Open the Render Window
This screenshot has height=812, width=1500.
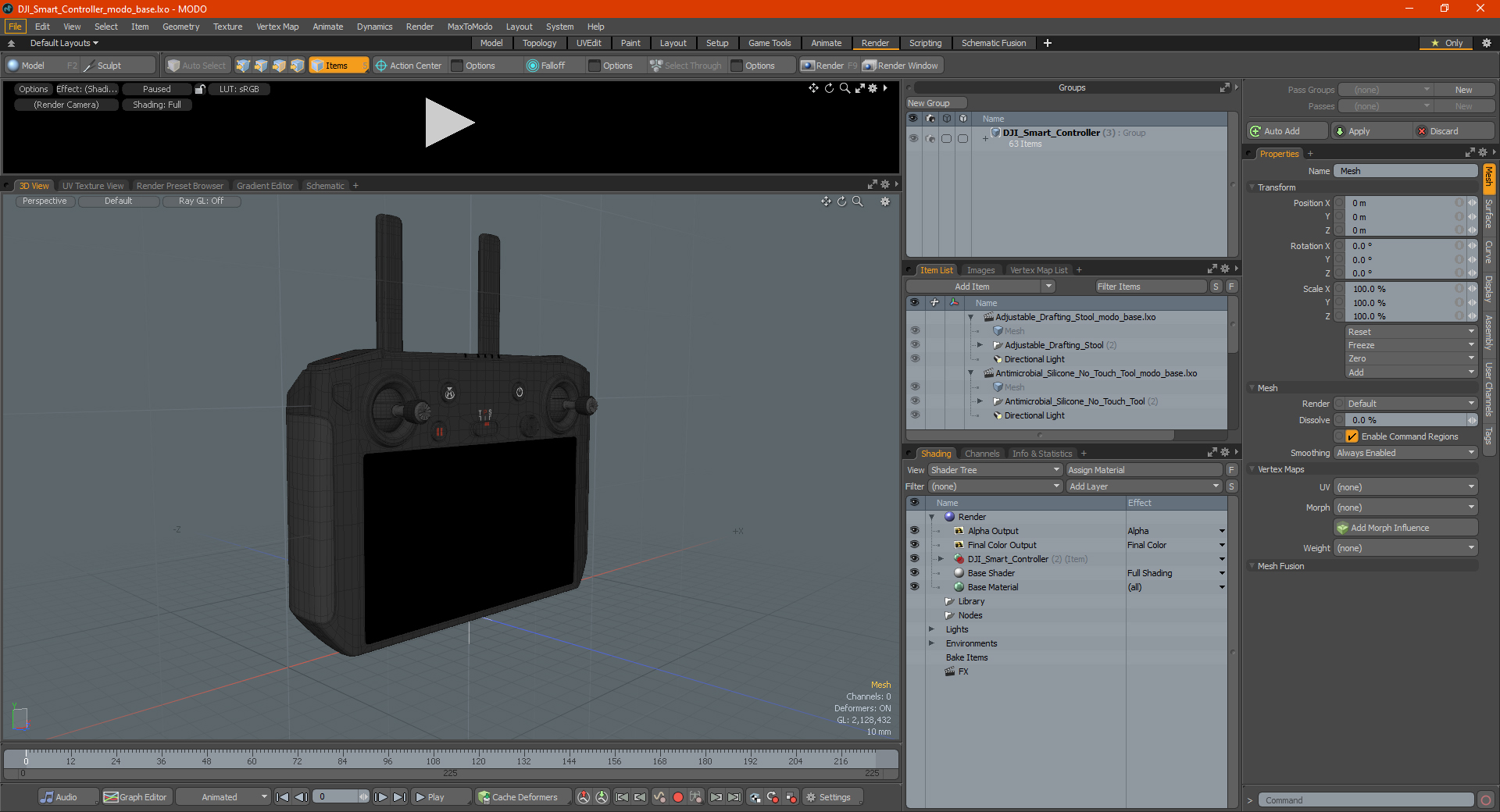[x=901, y=66]
